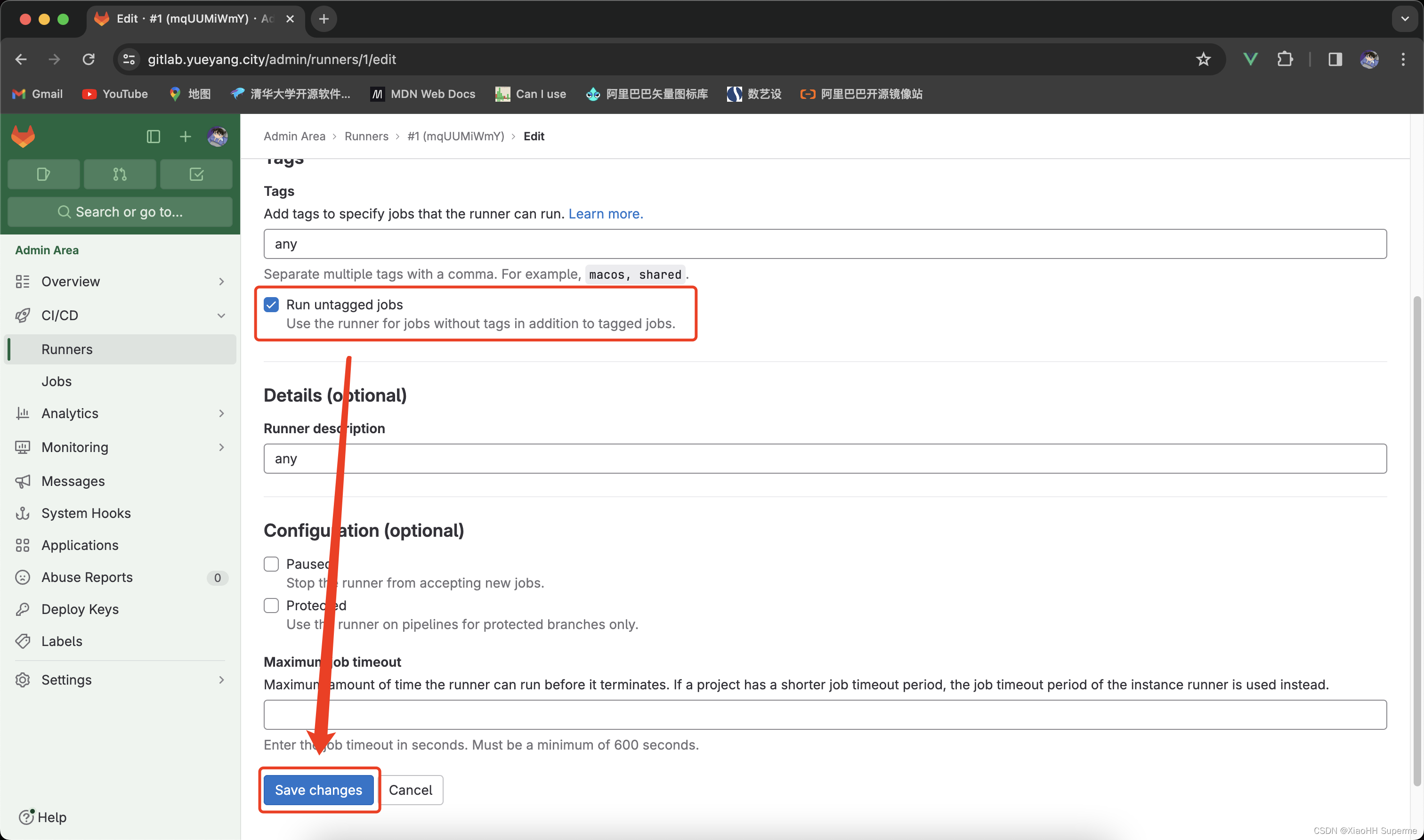Open the issues icon shortcut
The width and height of the screenshot is (1424, 840).
(44, 174)
